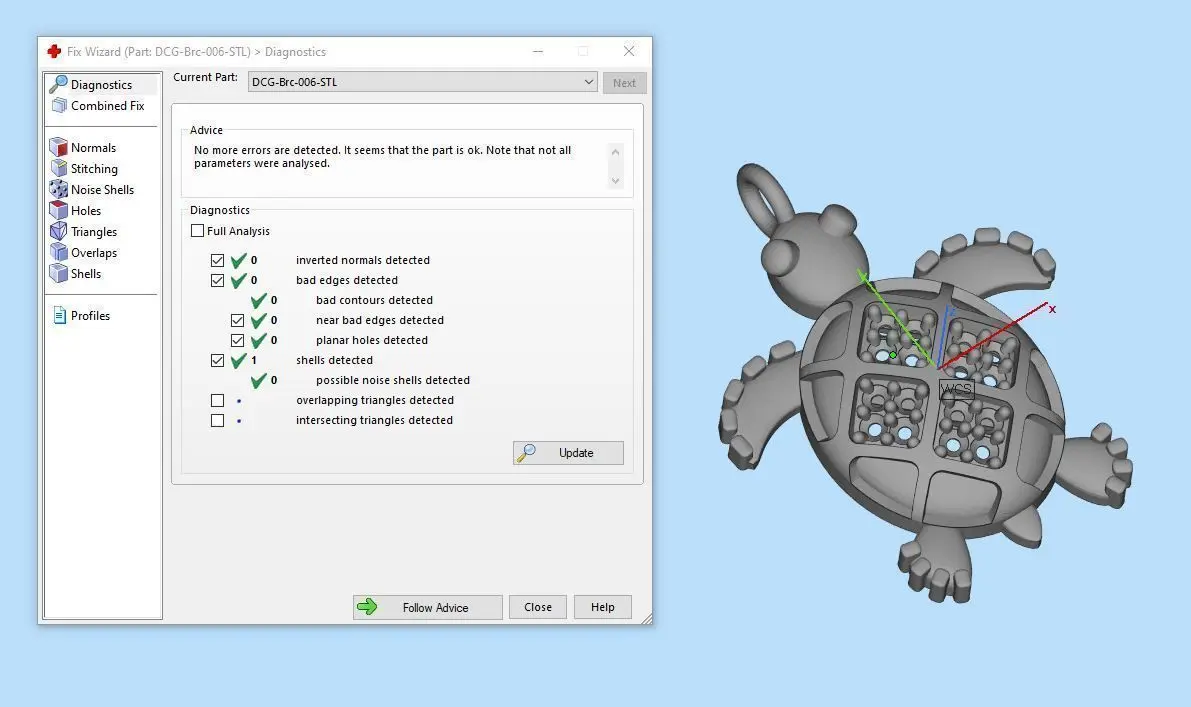
Task: Select the Overlaps page label
Action: pyautogui.click(x=94, y=253)
